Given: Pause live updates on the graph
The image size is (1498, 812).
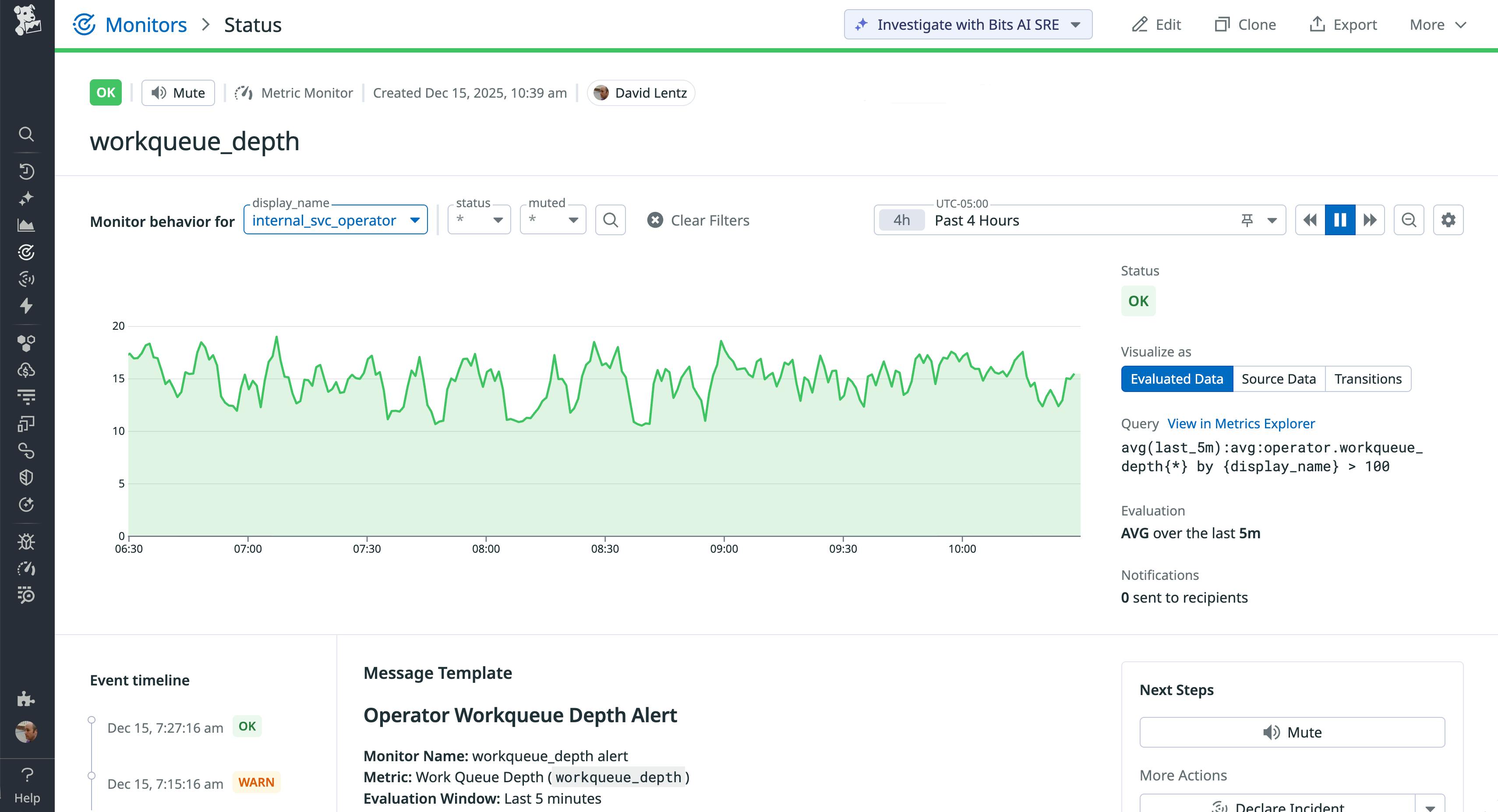Looking at the screenshot, I should coord(1340,219).
